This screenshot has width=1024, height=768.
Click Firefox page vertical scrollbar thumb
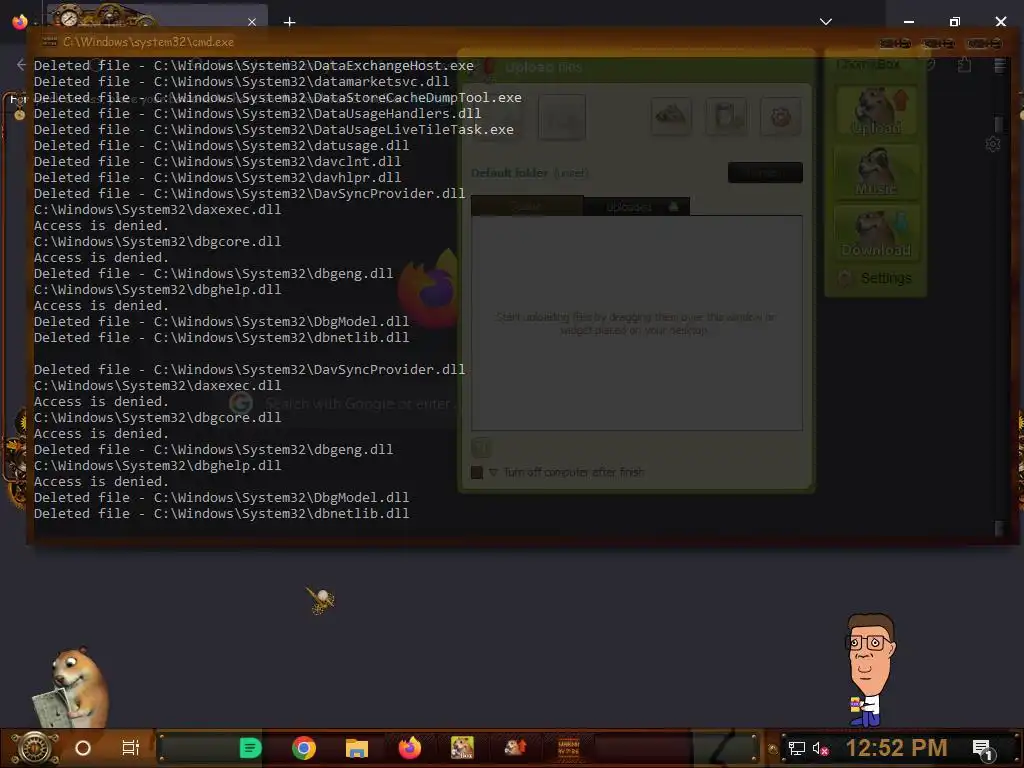click(x=998, y=124)
